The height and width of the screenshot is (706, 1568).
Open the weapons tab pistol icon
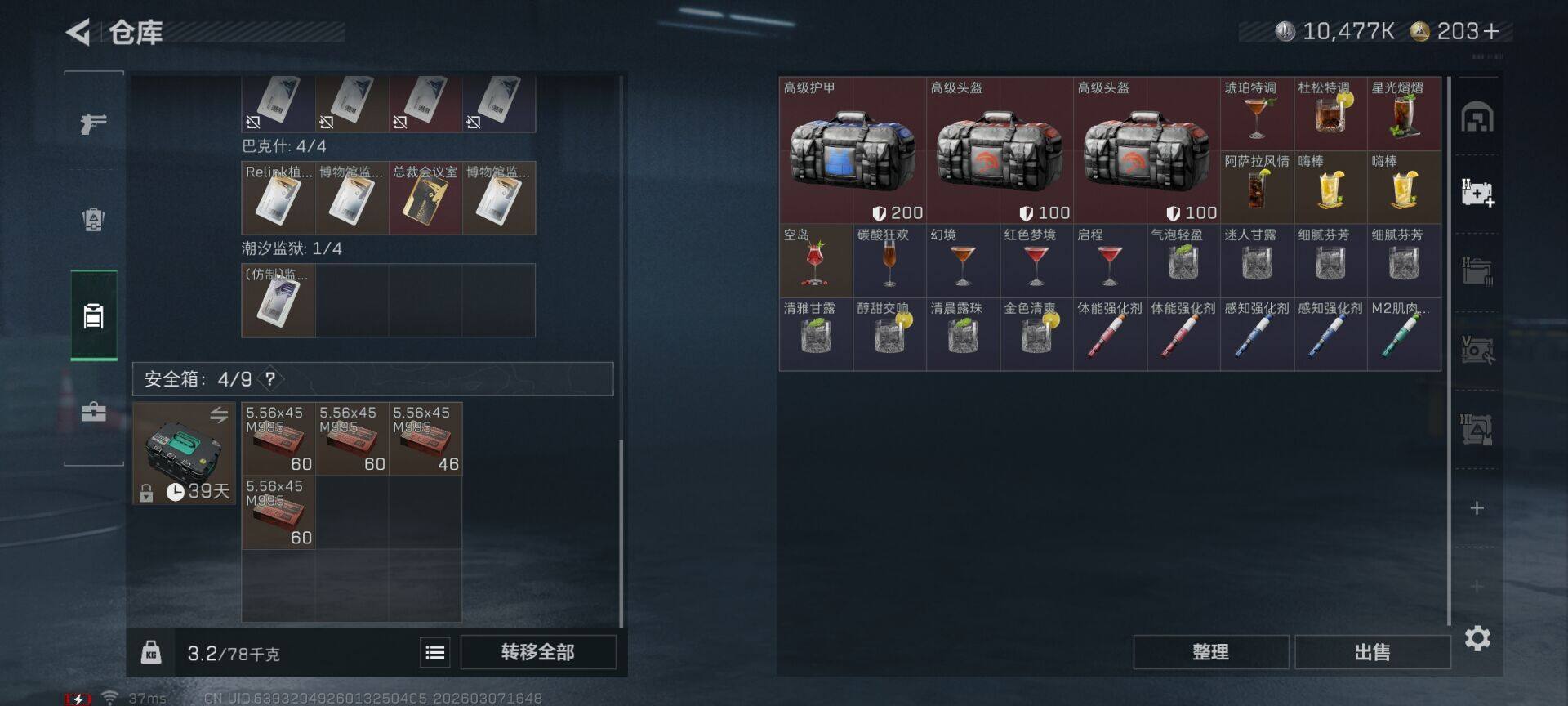[94, 124]
